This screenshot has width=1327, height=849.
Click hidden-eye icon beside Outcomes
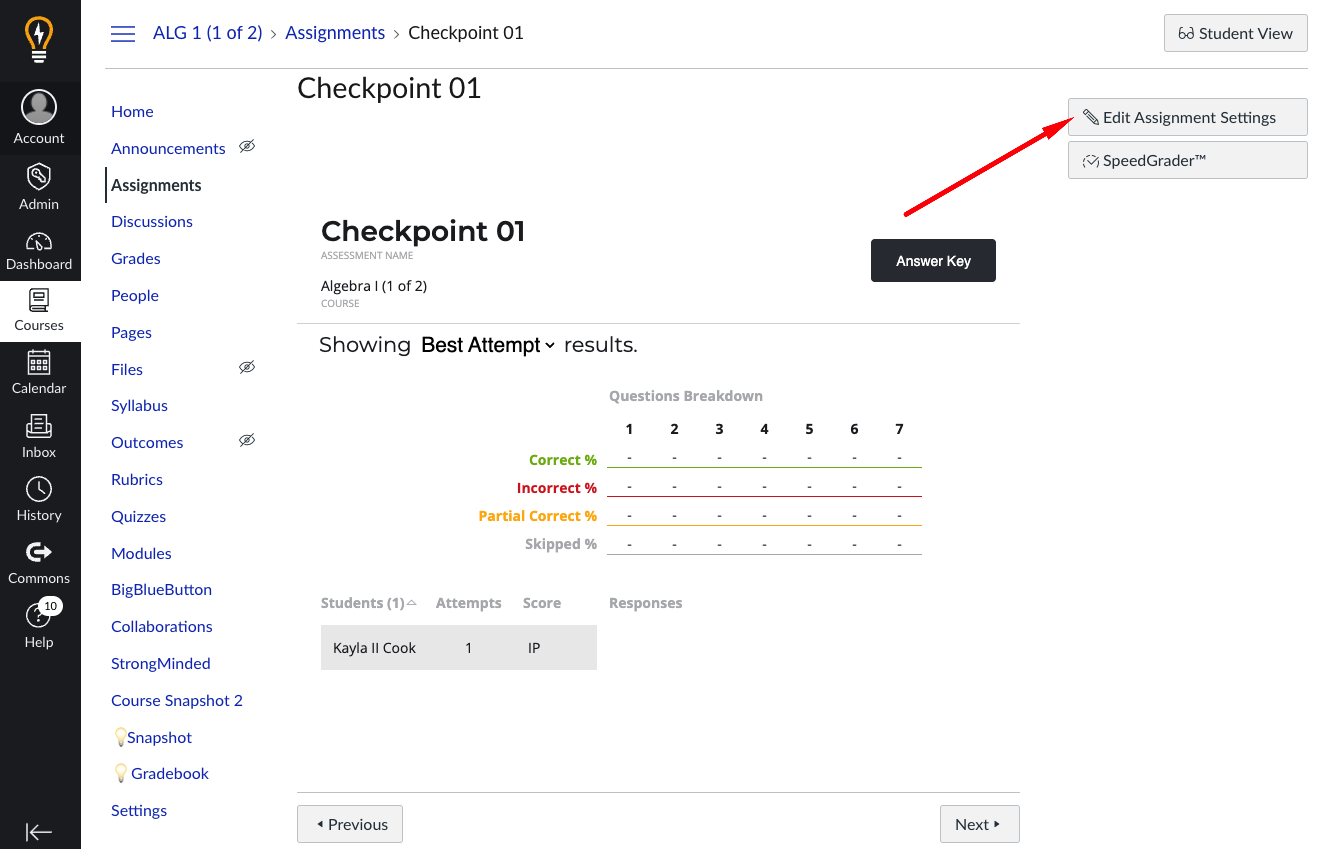[x=247, y=441]
